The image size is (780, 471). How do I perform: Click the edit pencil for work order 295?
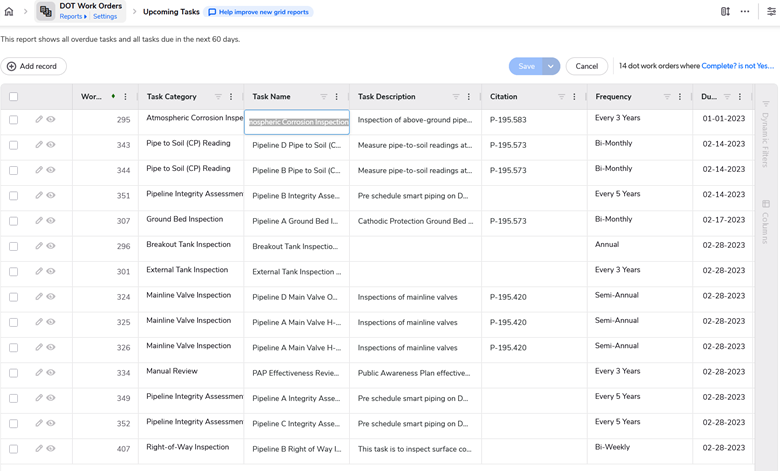[39, 120]
